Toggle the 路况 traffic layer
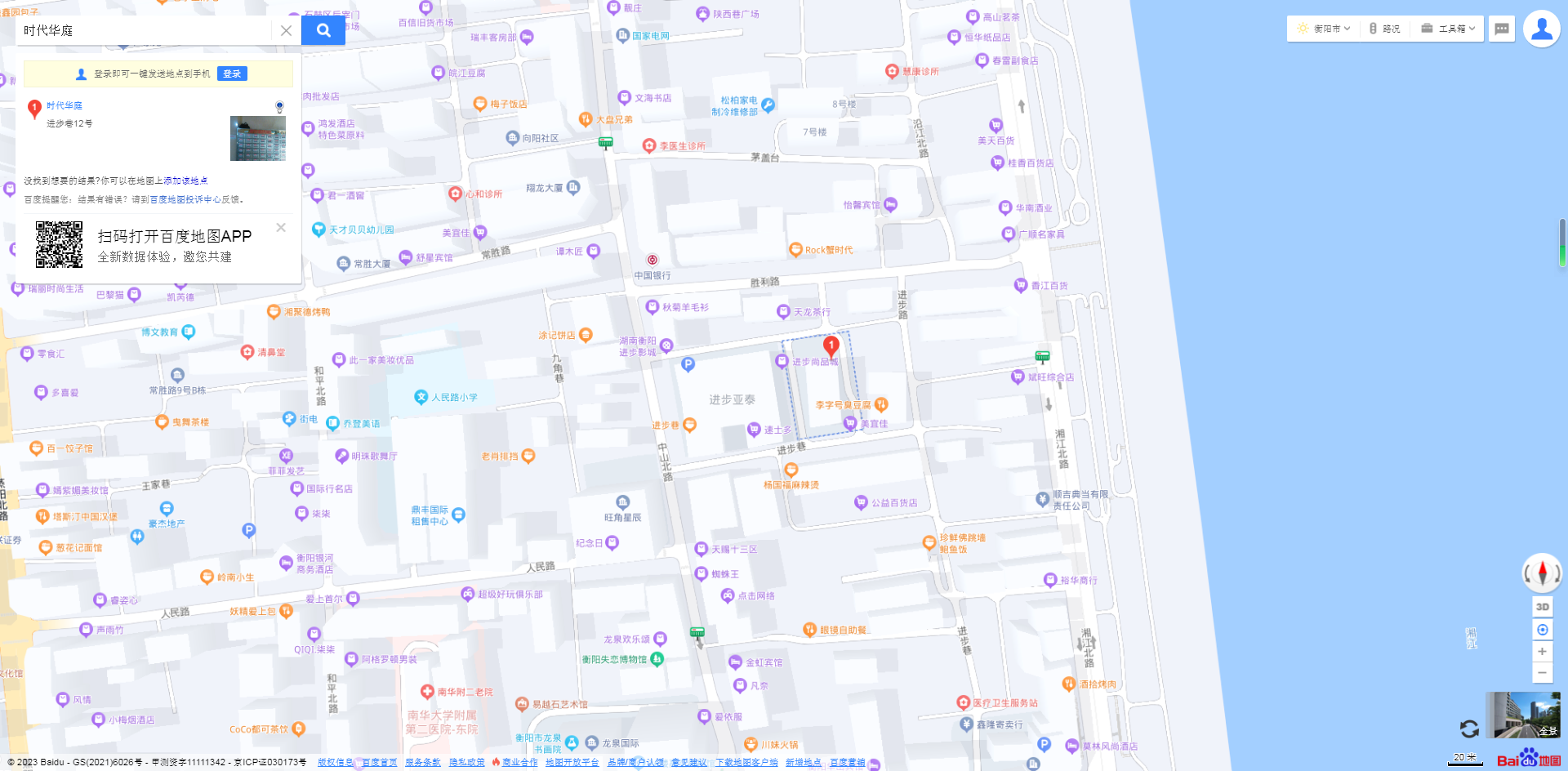 (x=1385, y=29)
